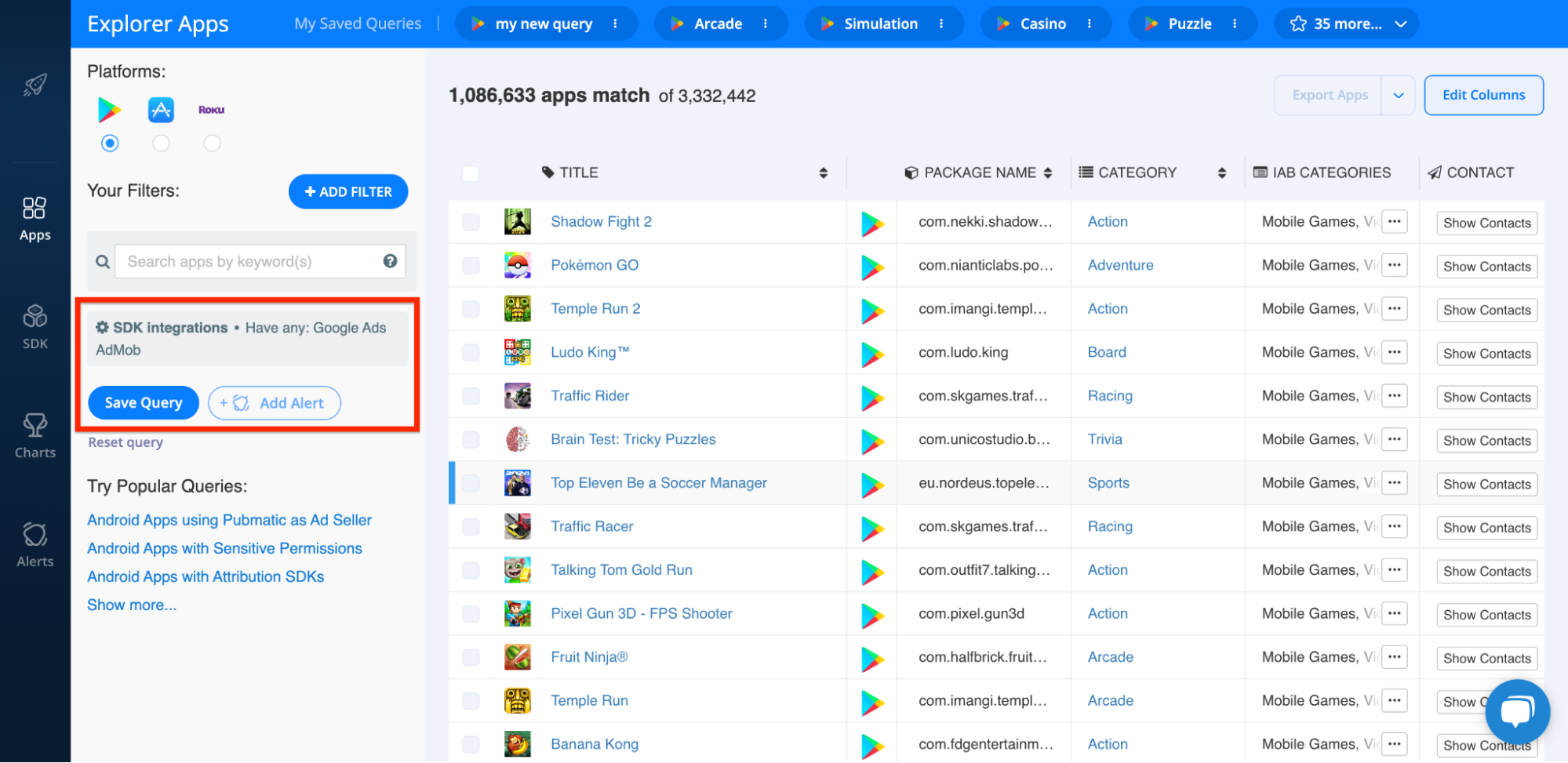Viewport: 1568px width, 763px height.
Task: Click the Pokémon GO app icon
Action: pos(518,266)
